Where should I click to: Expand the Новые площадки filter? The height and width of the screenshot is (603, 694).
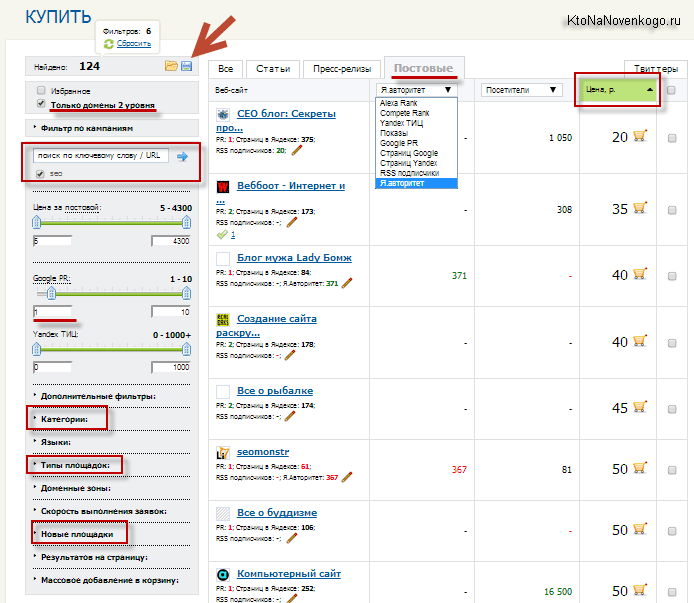point(77,534)
